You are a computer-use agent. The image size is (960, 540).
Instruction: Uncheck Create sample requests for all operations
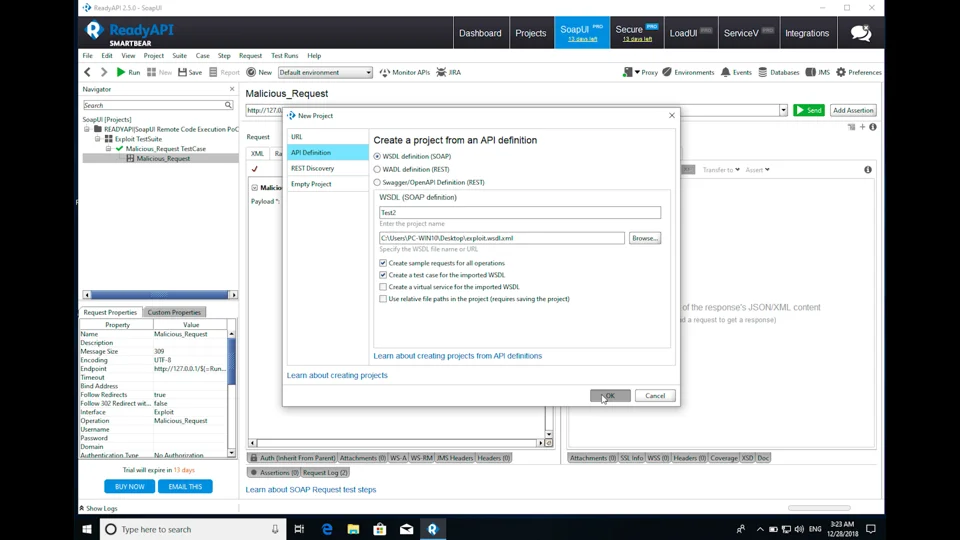pos(383,263)
